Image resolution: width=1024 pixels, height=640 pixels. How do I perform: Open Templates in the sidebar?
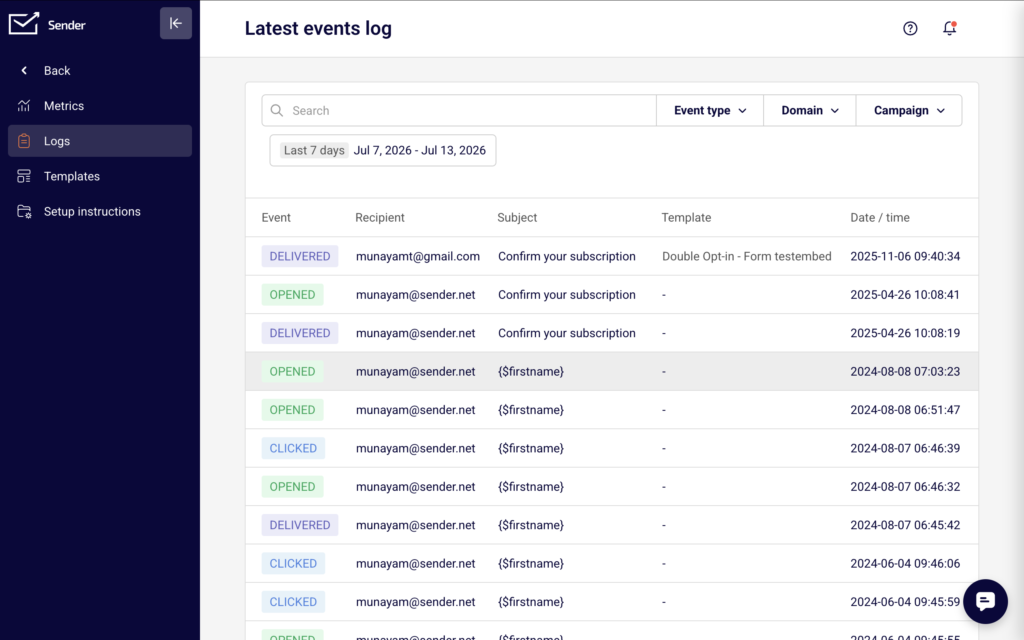(100, 176)
